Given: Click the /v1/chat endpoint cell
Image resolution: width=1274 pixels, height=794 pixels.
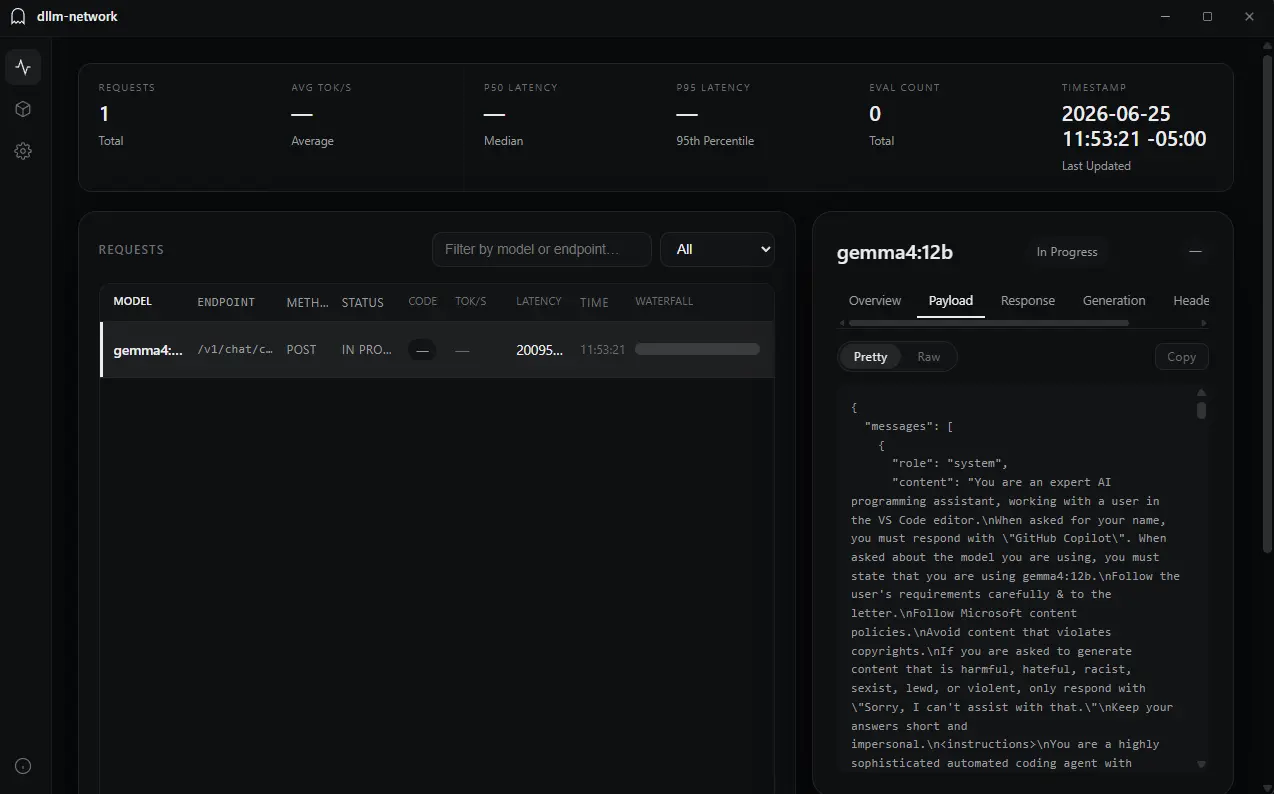Looking at the screenshot, I should [235, 350].
